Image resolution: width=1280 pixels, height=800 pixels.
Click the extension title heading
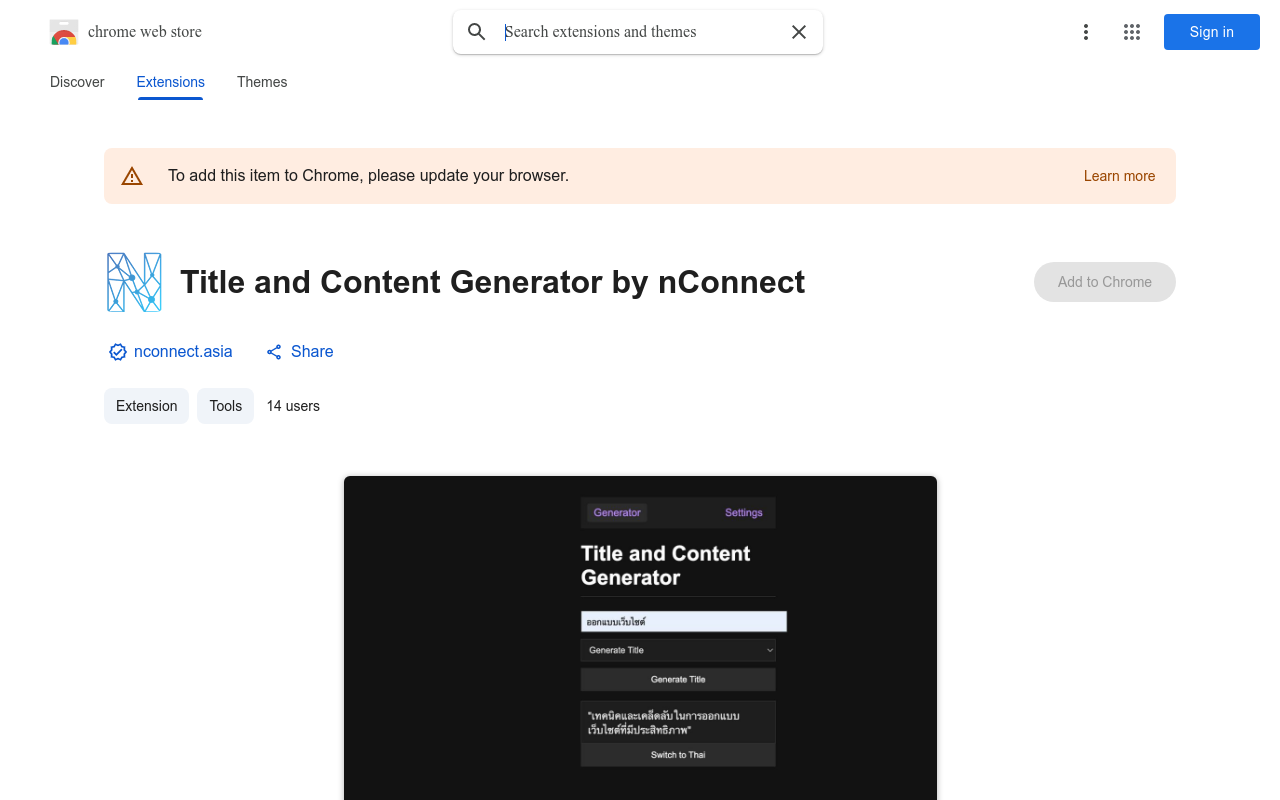(492, 282)
